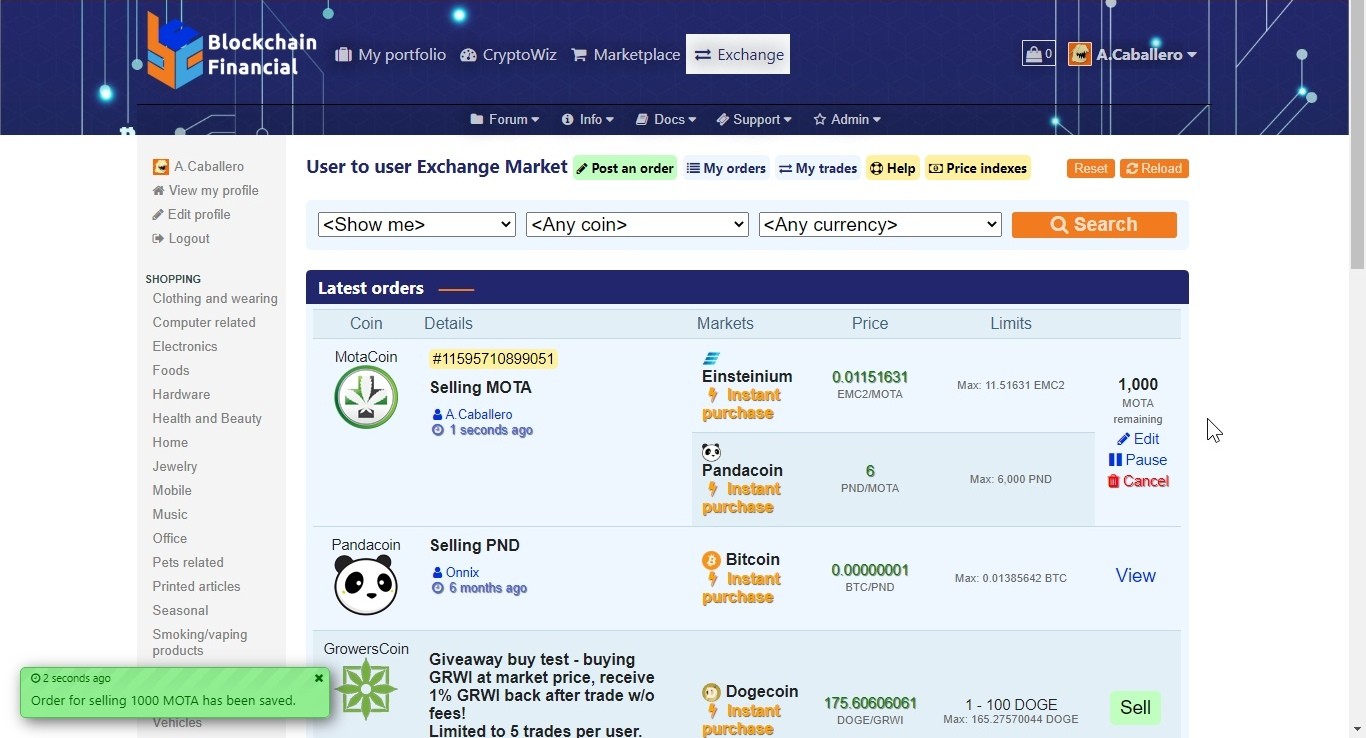Open the Show me dropdown
The height and width of the screenshot is (738, 1366).
(x=416, y=225)
